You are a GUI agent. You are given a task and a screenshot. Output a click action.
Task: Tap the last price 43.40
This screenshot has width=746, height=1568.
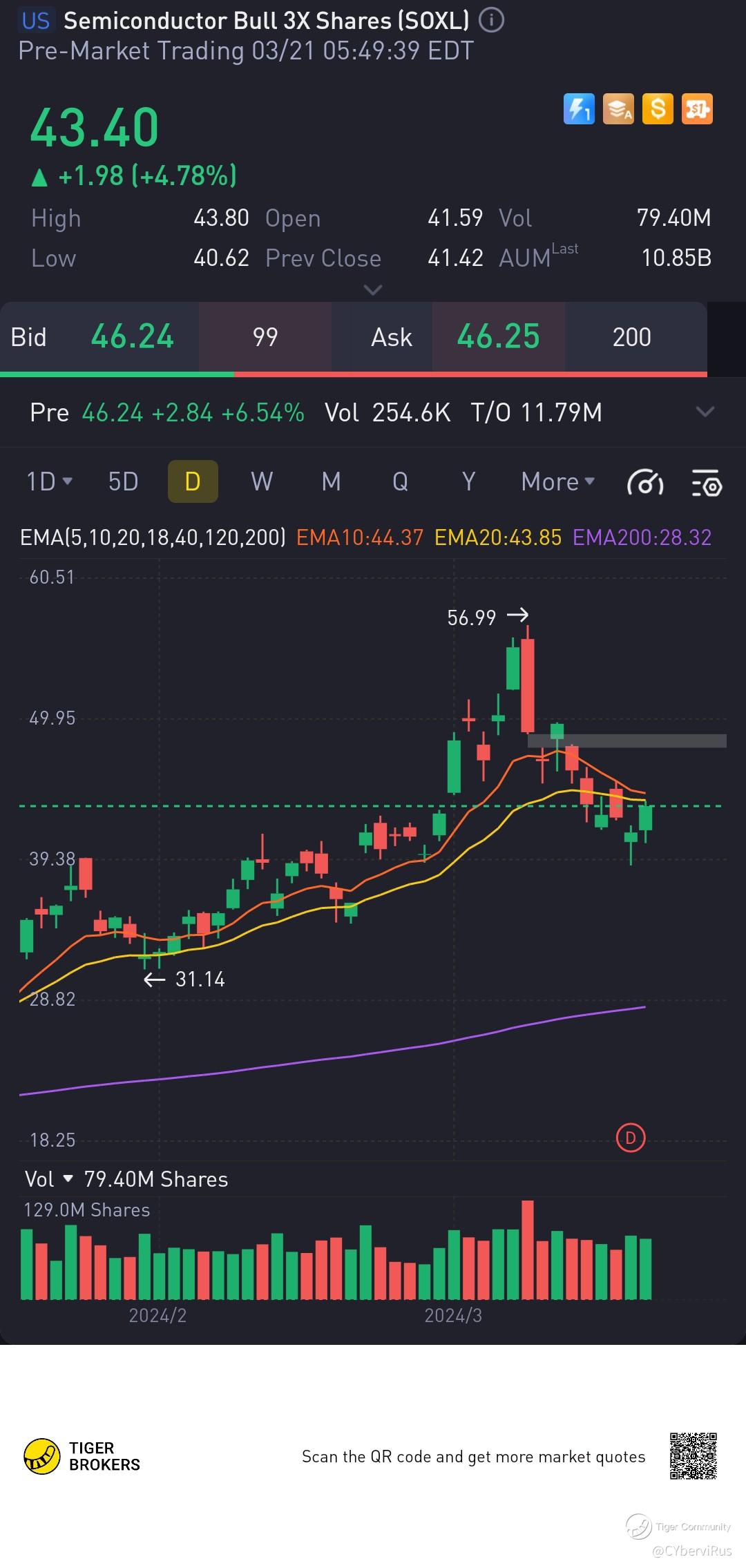point(95,128)
